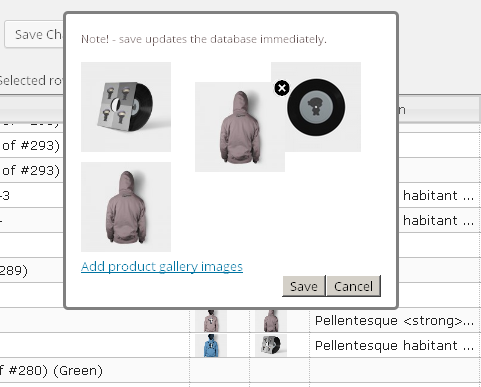This screenshot has width=481, height=387.
Task: Save the gallery changes
Action: tap(304, 286)
